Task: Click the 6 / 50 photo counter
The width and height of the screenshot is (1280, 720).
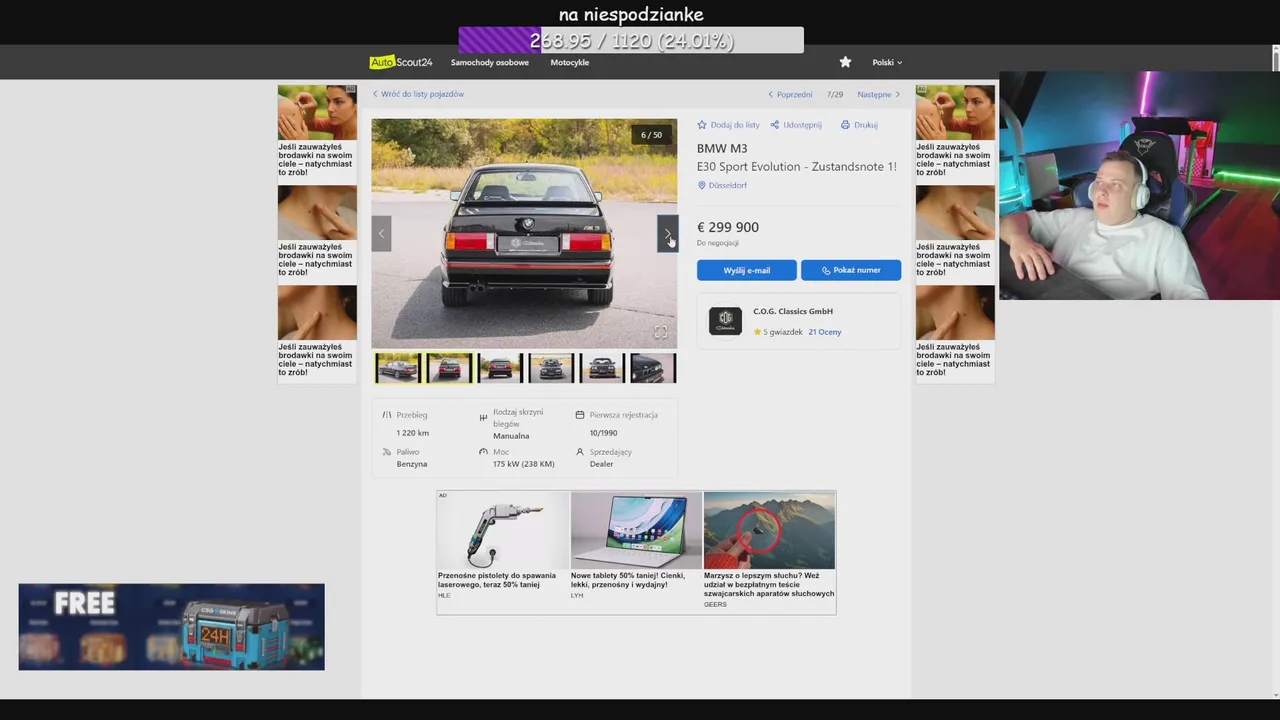Action: point(652,135)
